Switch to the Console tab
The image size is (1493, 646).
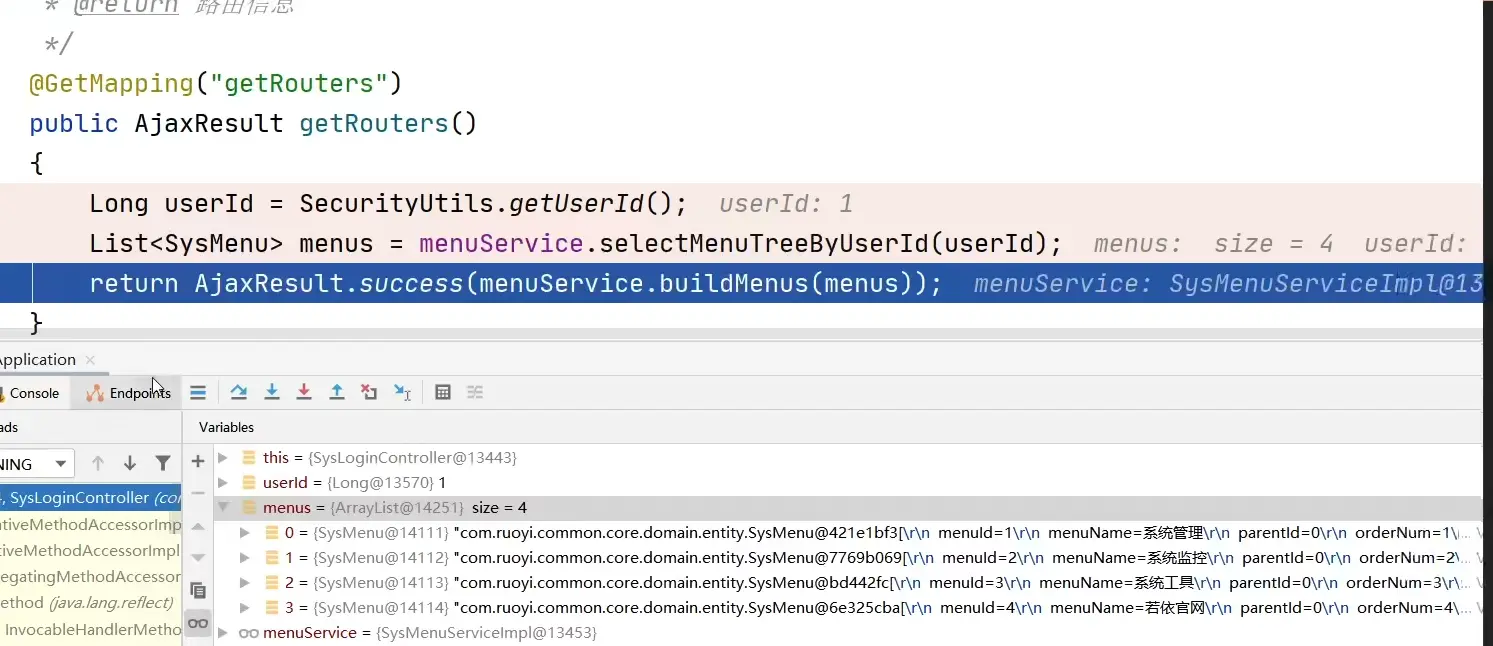pos(33,393)
